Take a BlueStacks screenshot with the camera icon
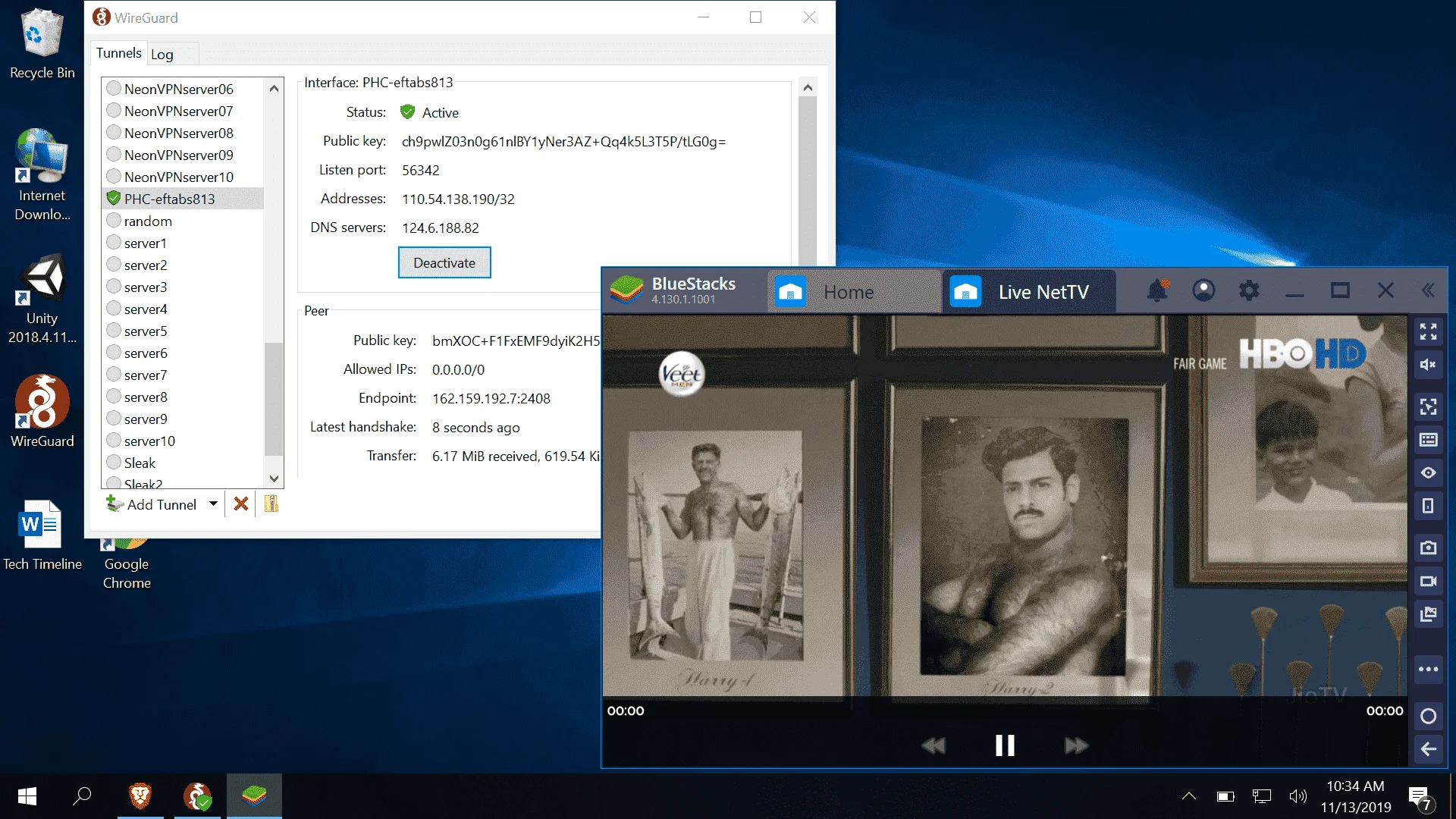Image resolution: width=1456 pixels, height=819 pixels. [x=1428, y=548]
